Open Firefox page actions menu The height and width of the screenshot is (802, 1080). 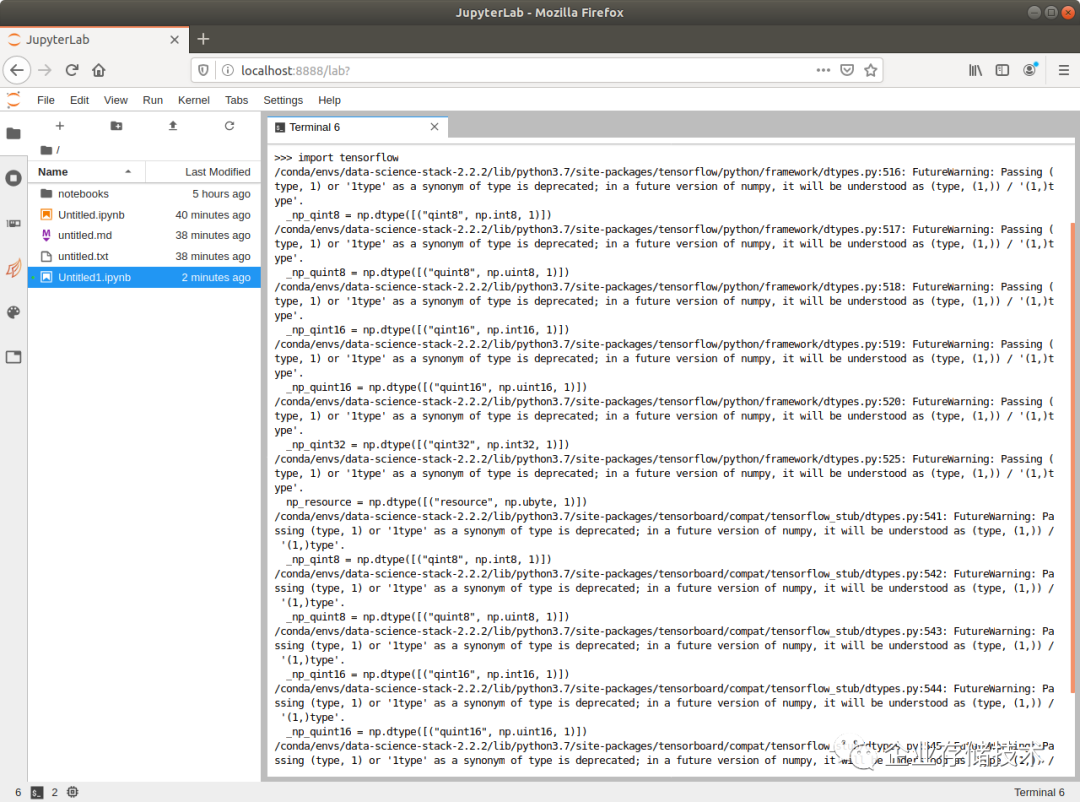pos(823,70)
